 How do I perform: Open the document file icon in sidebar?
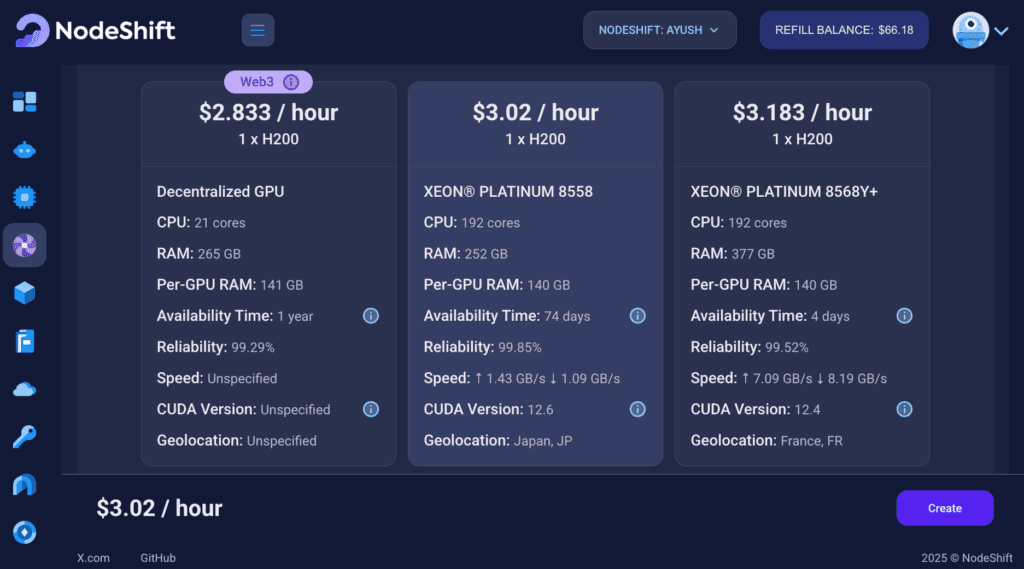[25, 341]
